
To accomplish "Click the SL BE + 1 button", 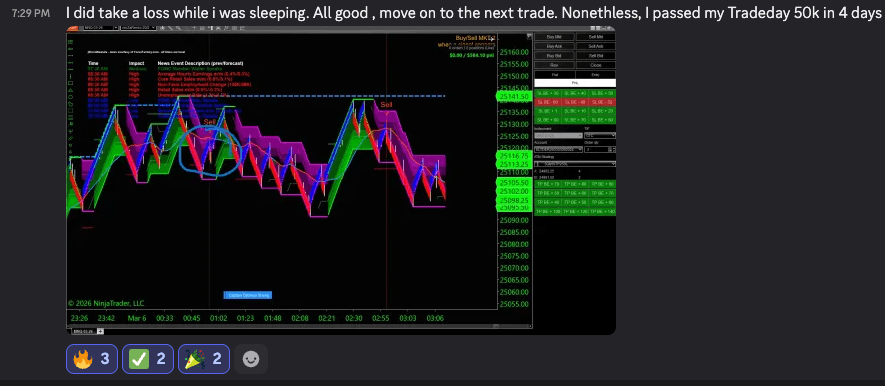I will click(547, 111).
